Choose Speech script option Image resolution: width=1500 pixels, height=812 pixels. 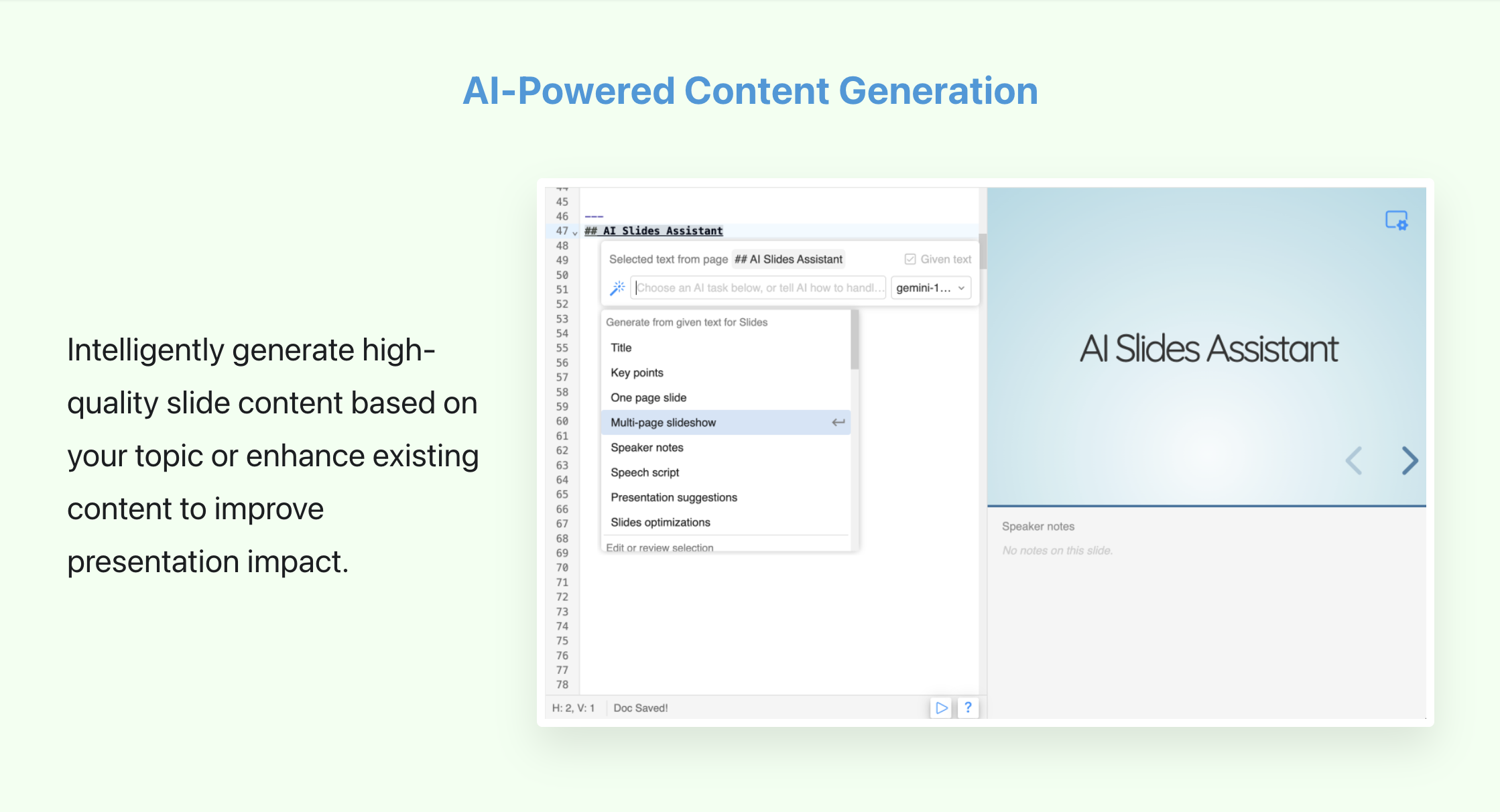pos(645,472)
